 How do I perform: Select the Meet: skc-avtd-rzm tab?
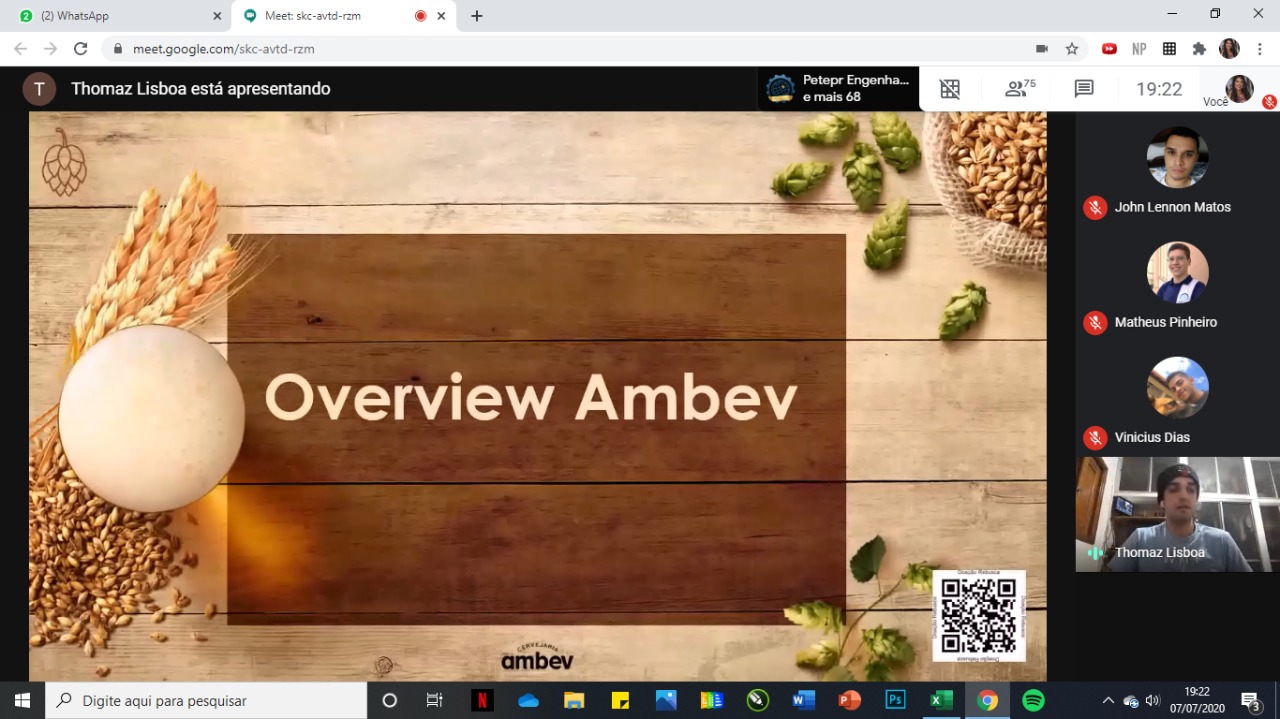point(342,16)
